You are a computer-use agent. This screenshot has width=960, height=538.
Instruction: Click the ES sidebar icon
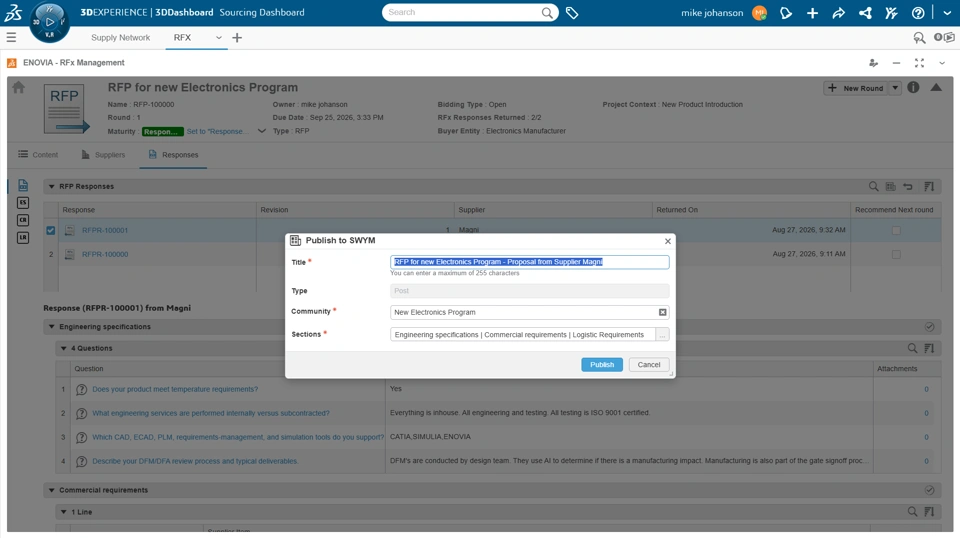point(23,203)
